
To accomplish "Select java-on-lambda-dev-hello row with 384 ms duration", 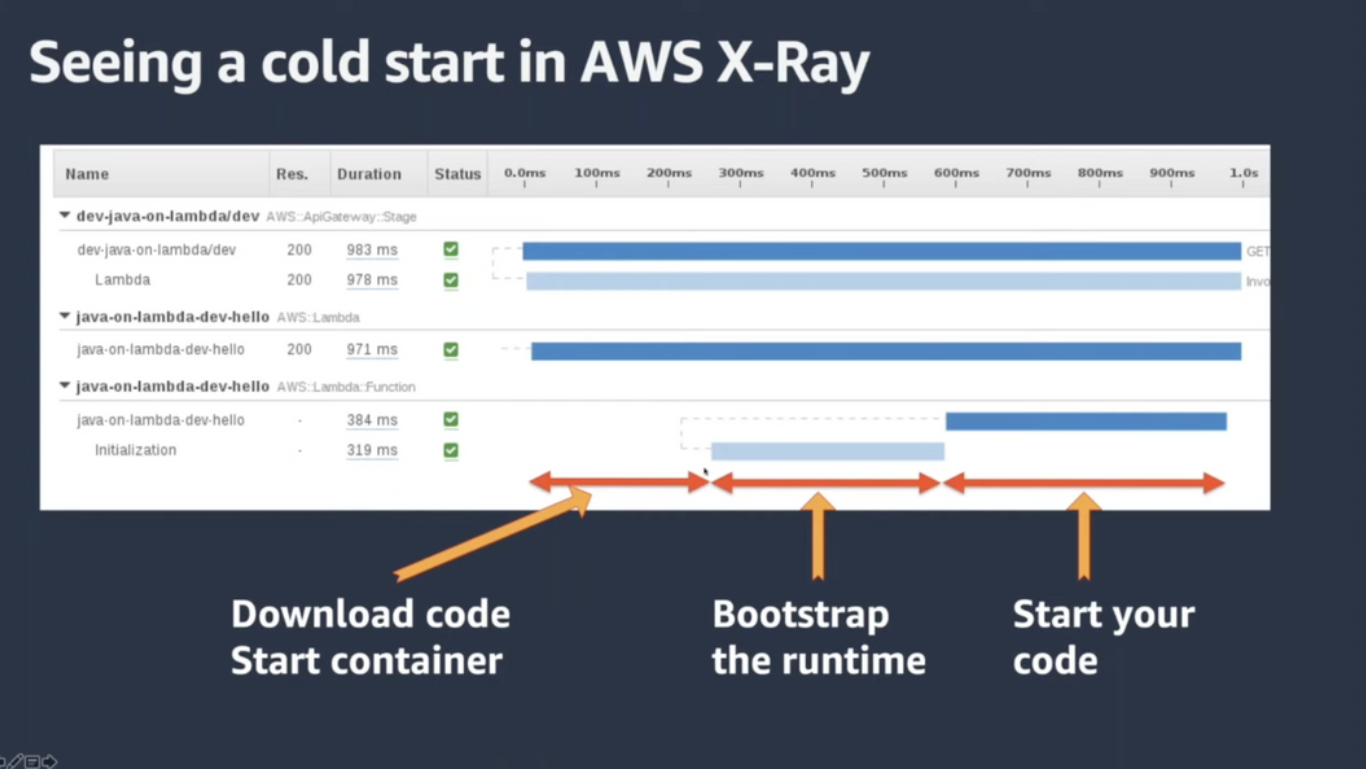I will point(161,420).
